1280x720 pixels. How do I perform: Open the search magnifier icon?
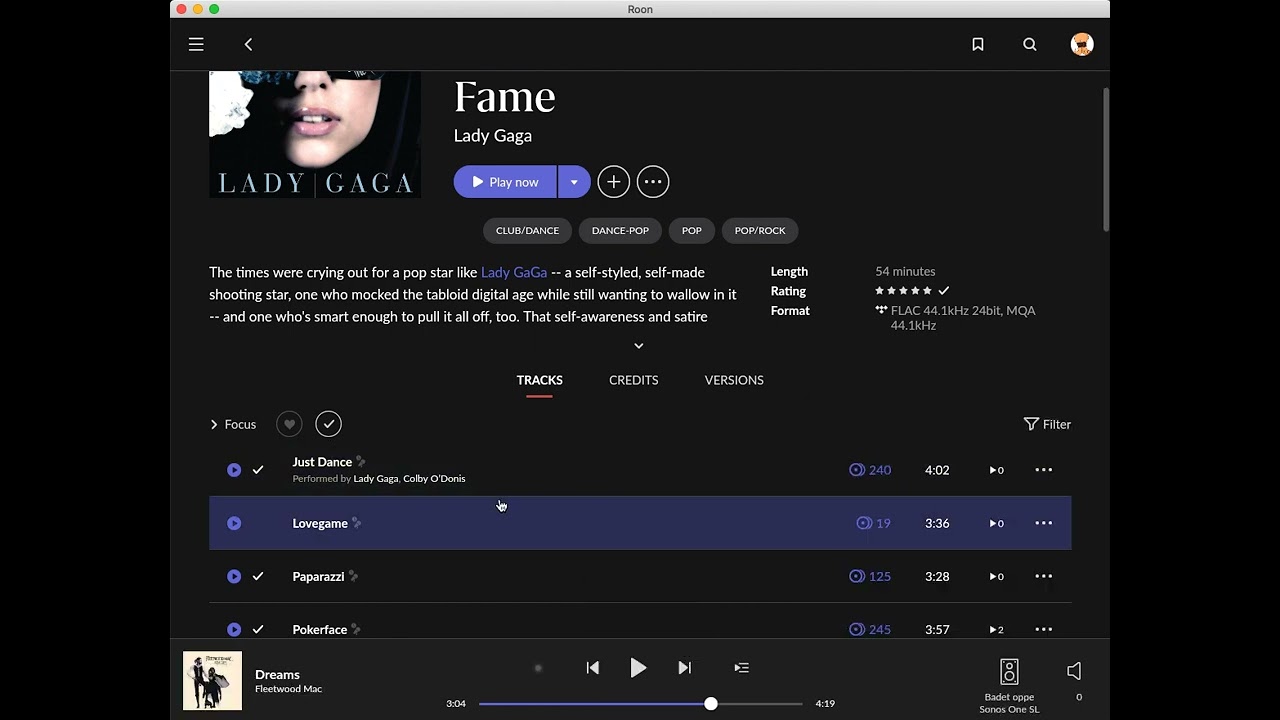[1030, 44]
